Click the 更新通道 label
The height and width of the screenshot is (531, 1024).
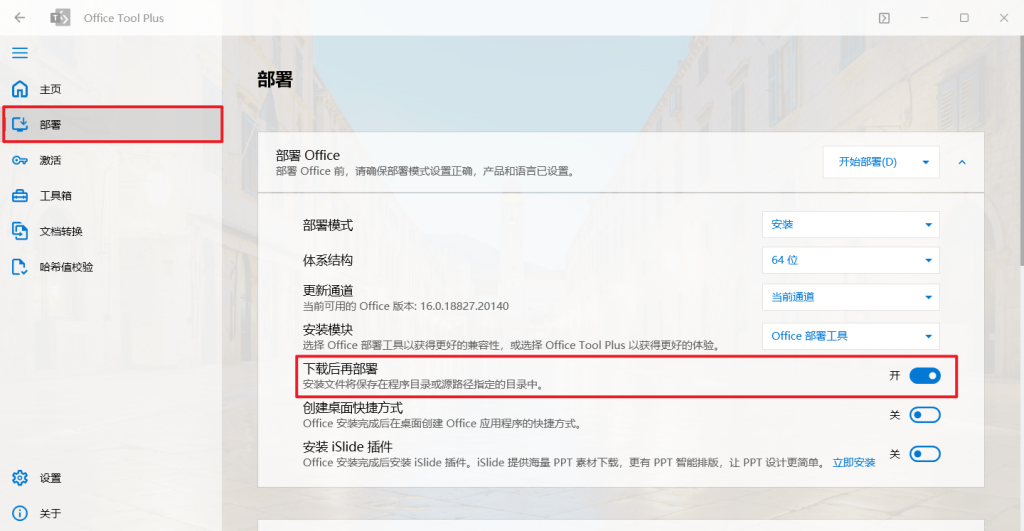pos(328,291)
